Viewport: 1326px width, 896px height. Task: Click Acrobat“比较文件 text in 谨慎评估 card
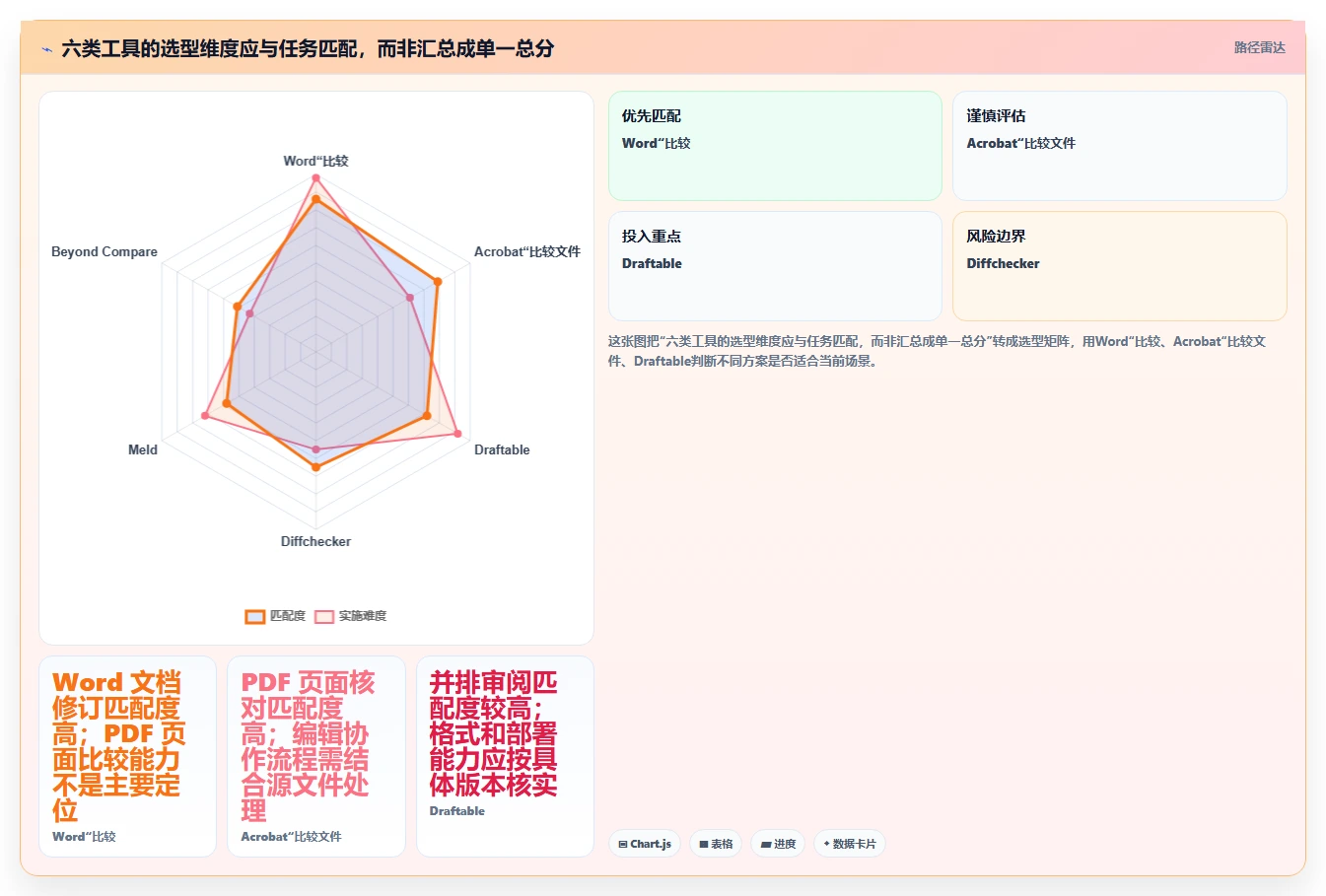pos(1020,143)
